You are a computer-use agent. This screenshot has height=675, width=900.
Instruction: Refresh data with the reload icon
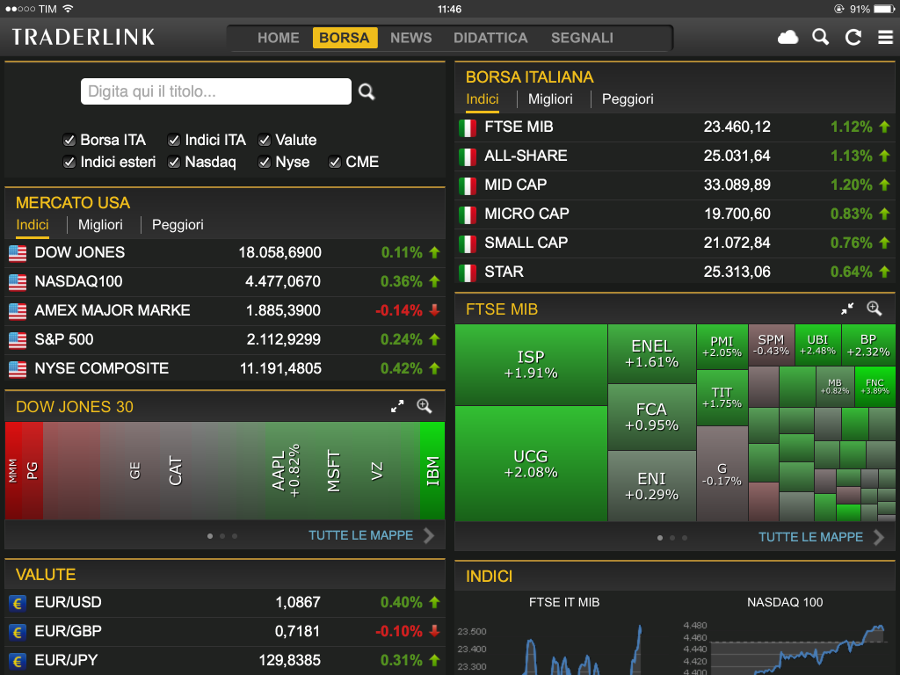(853, 38)
